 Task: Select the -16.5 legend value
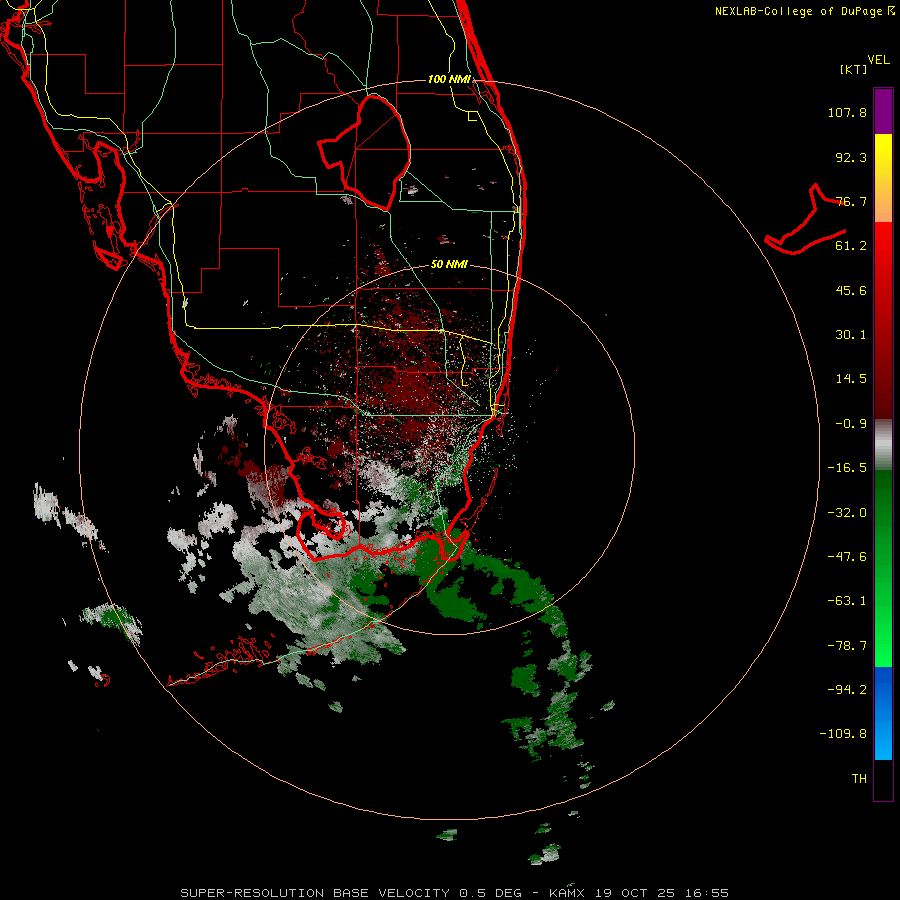coord(847,468)
